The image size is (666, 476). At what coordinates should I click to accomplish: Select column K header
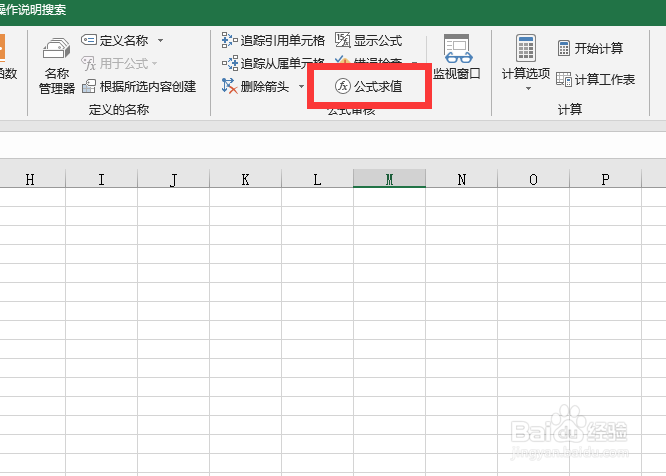pos(245,179)
